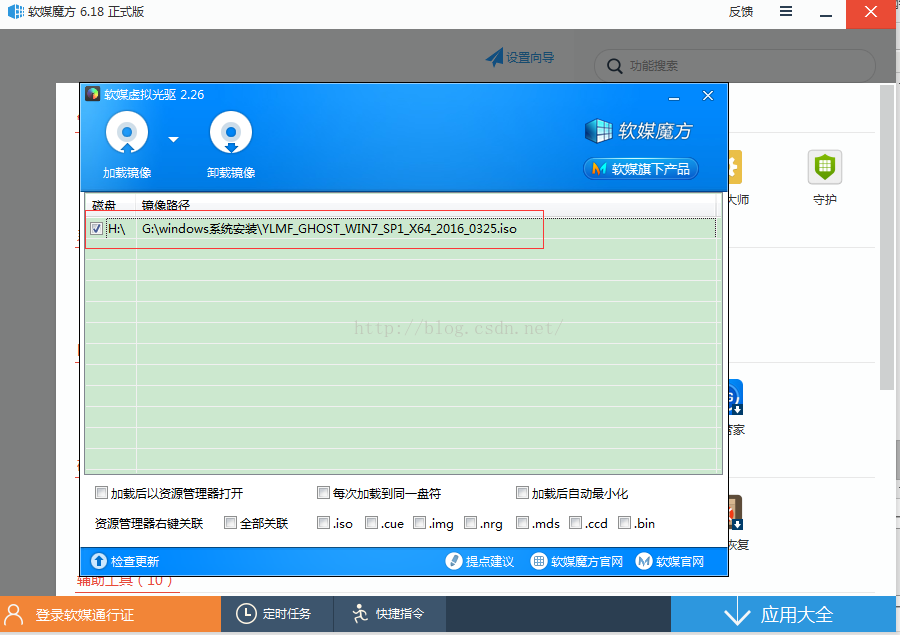Check the .iso association checkbox

324,522
